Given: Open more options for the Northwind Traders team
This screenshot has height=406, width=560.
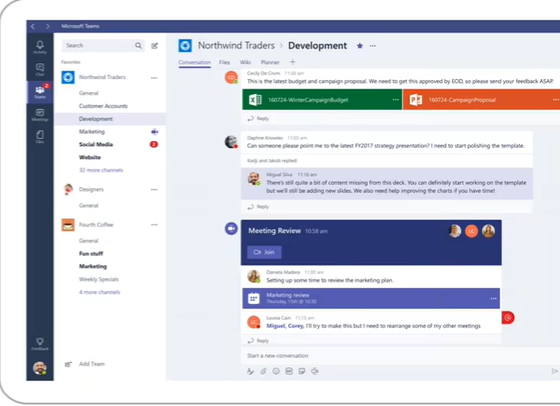Looking at the screenshot, I should [154, 77].
